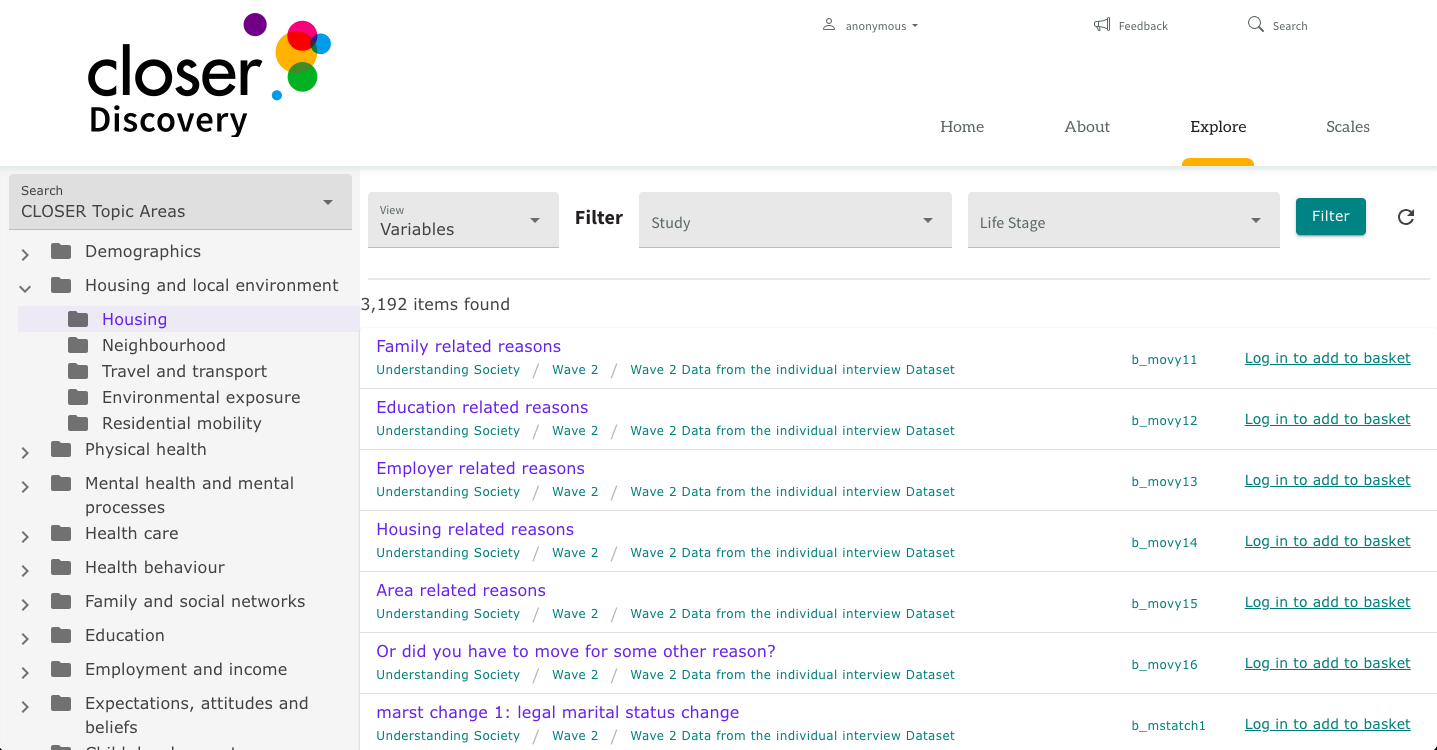Open the About page

pyautogui.click(x=1086, y=127)
